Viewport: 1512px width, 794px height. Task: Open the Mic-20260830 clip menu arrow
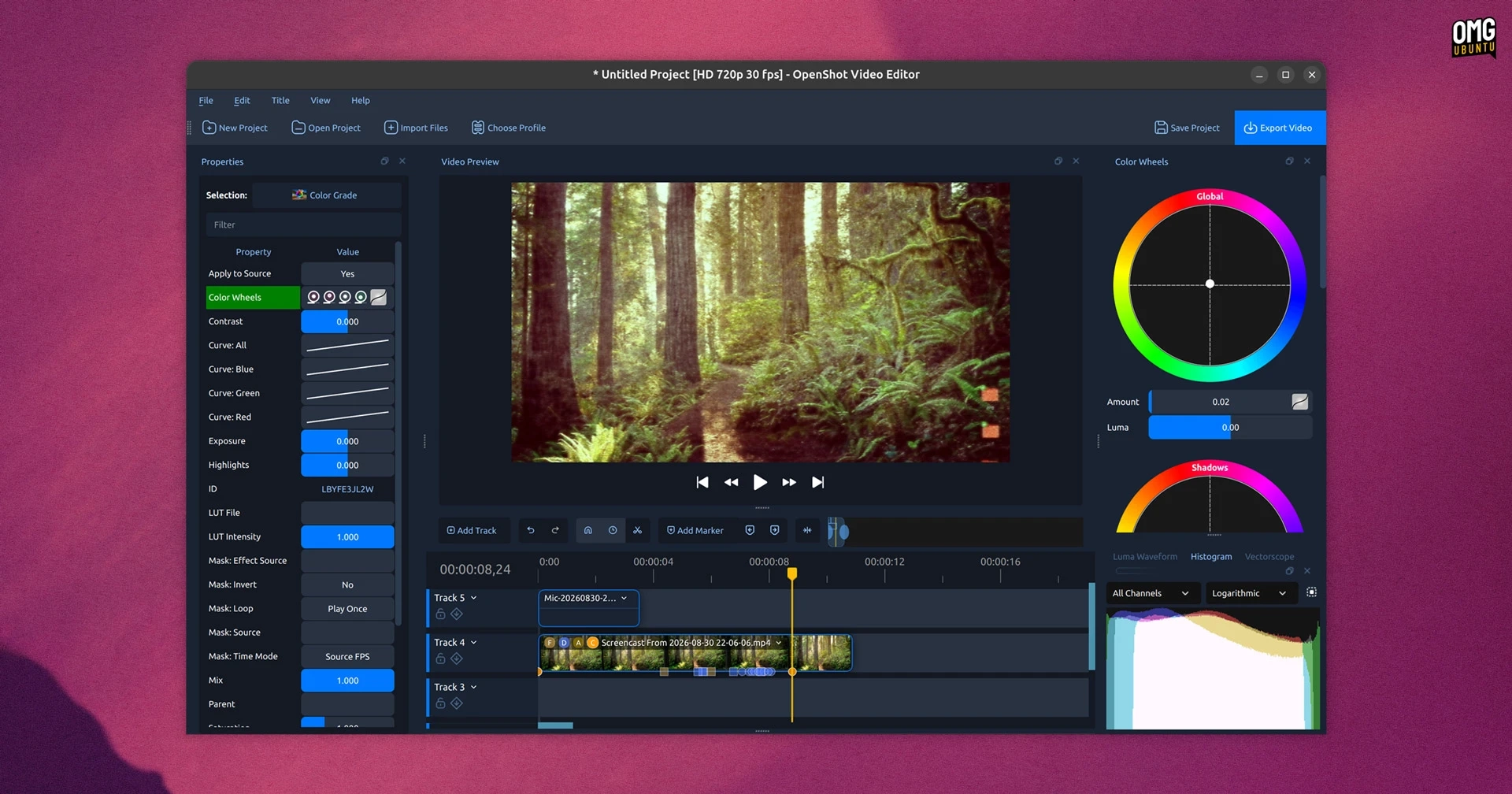coord(624,599)
